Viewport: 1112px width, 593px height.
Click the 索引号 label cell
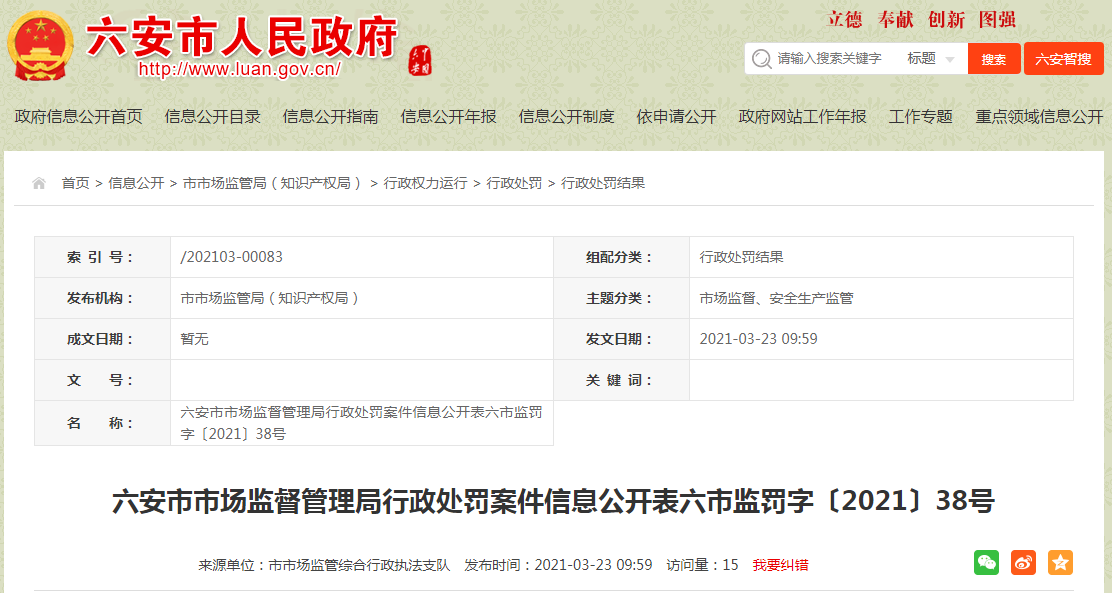click(102, 257)
